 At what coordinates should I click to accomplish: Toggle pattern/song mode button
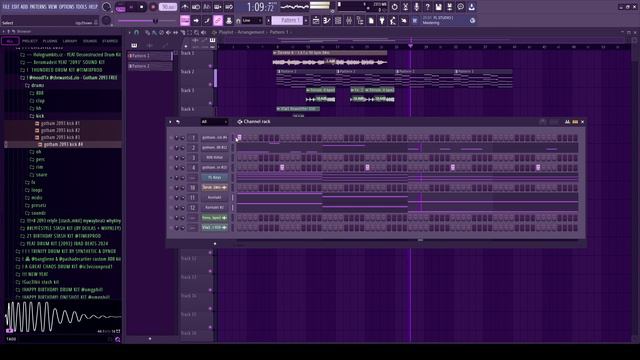(120, 7)
